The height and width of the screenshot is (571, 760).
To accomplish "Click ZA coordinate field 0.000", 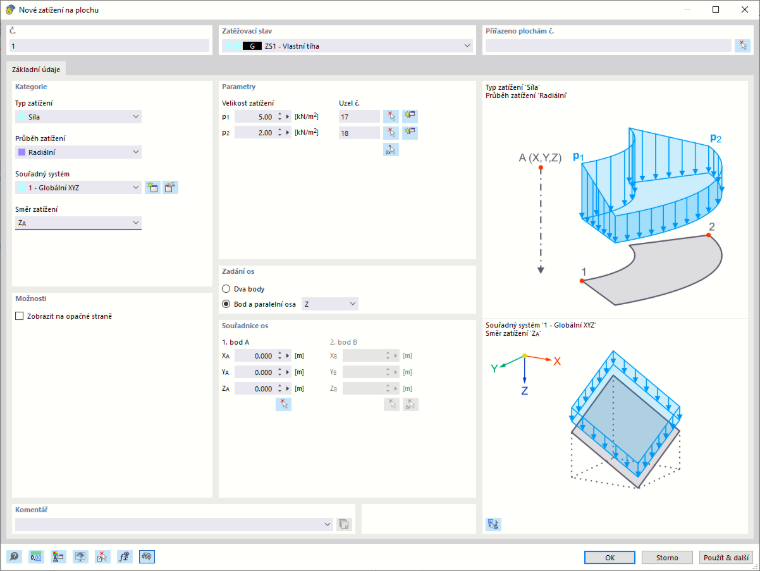I will 255,389.
